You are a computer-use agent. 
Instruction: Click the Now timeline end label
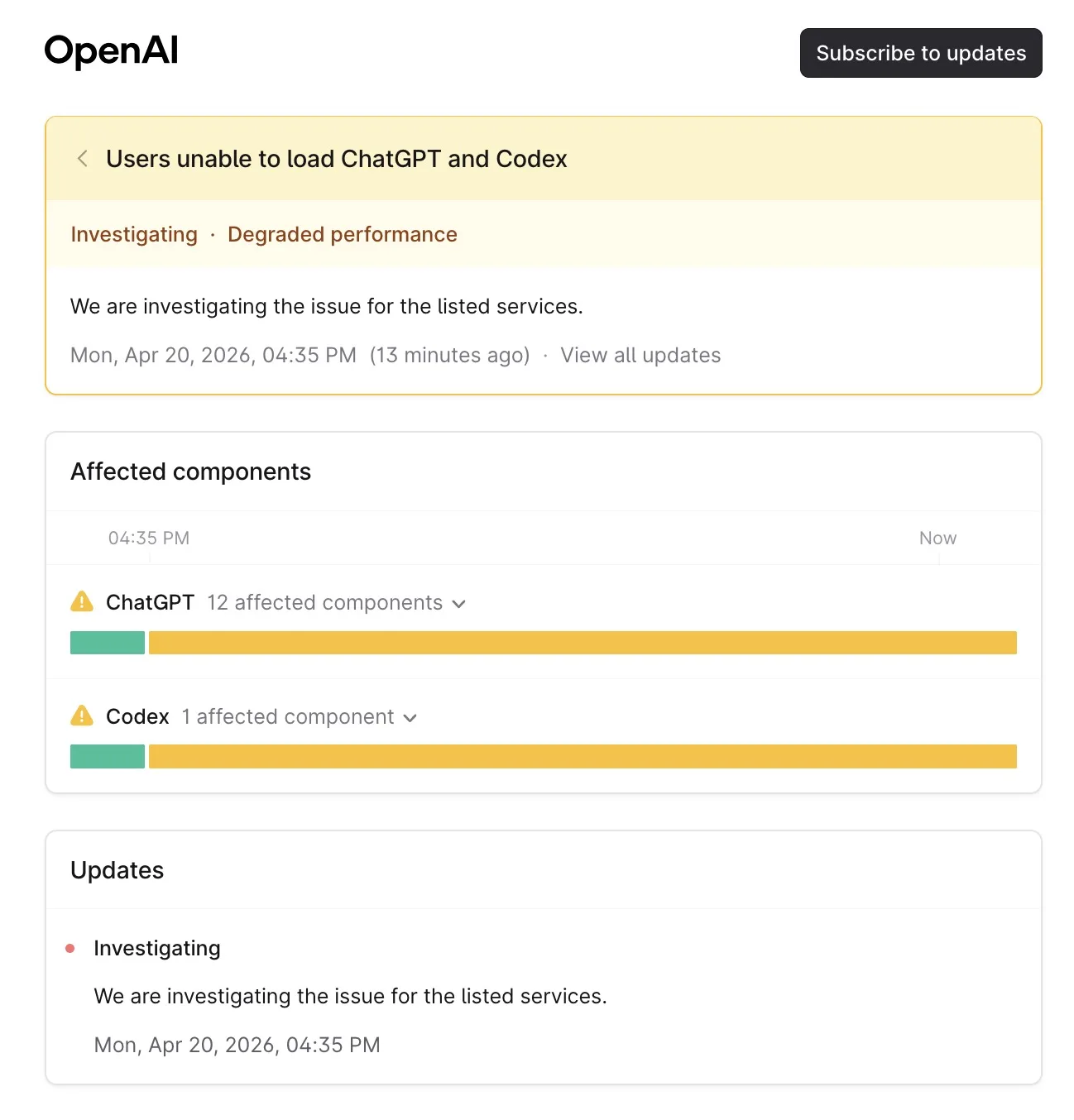point(937,538)
